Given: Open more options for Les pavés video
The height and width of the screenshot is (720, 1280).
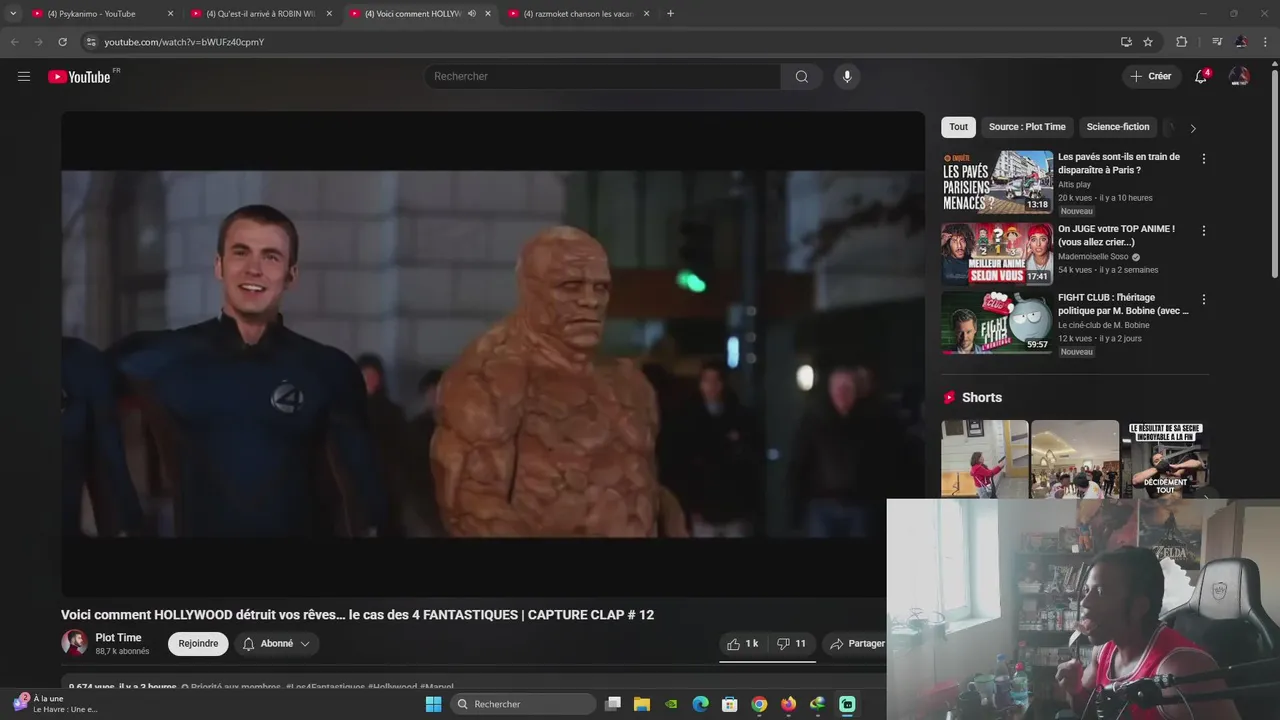Looking at the screenshot, I should pyautogui.click(x=1203, y=159).
